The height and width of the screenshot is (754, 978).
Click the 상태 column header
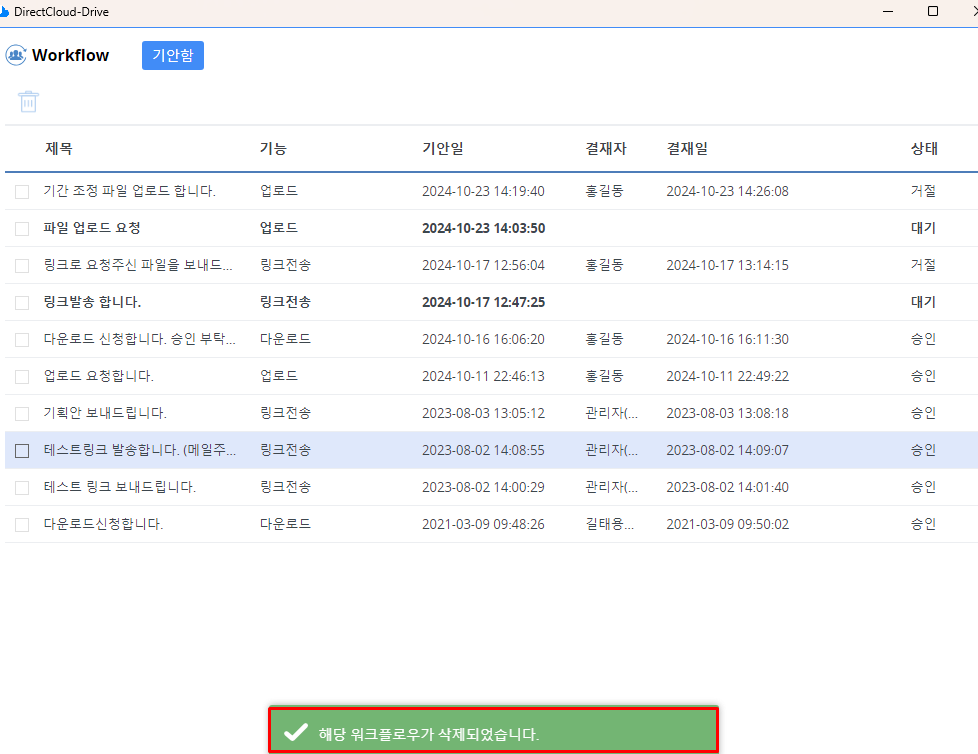pos(923,149)
